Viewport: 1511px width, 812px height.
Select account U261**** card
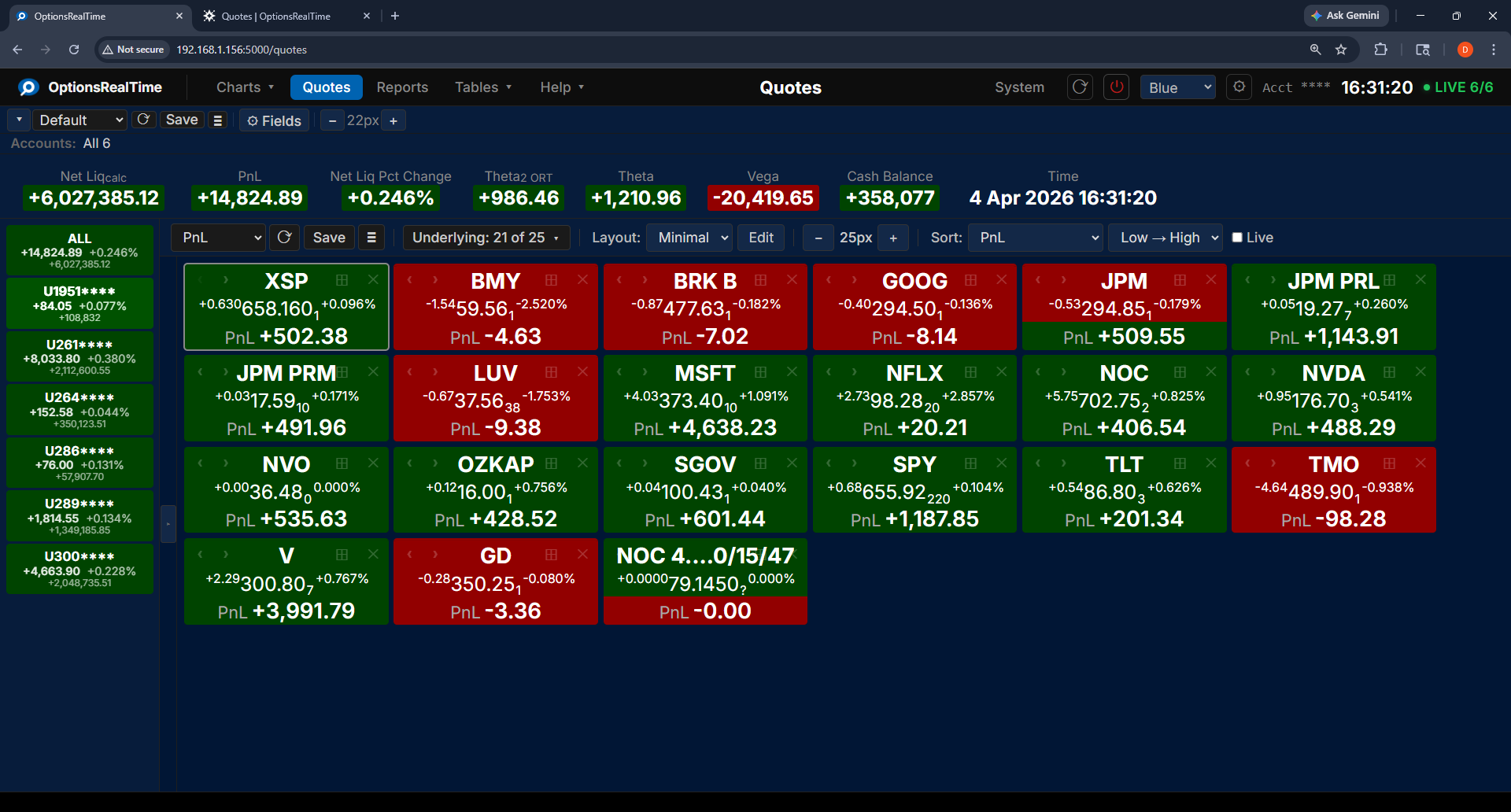tap(79, 356)
